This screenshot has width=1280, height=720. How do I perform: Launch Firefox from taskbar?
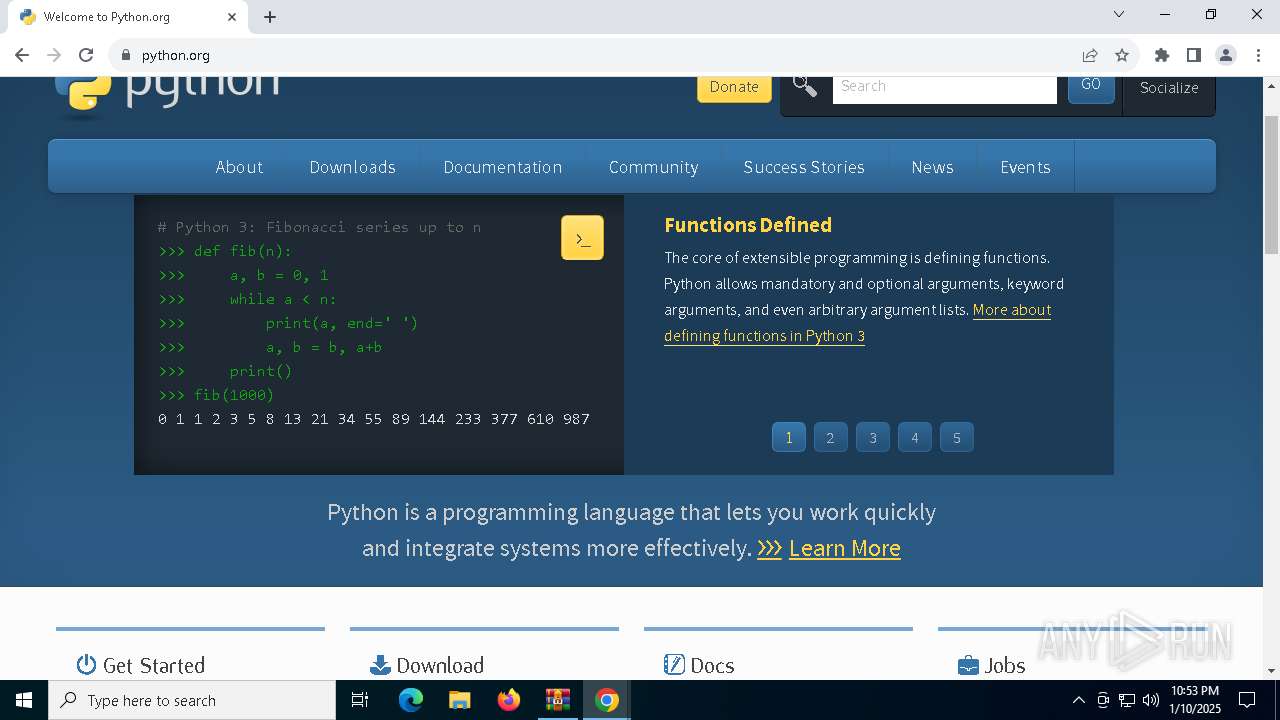click(509, 700)
